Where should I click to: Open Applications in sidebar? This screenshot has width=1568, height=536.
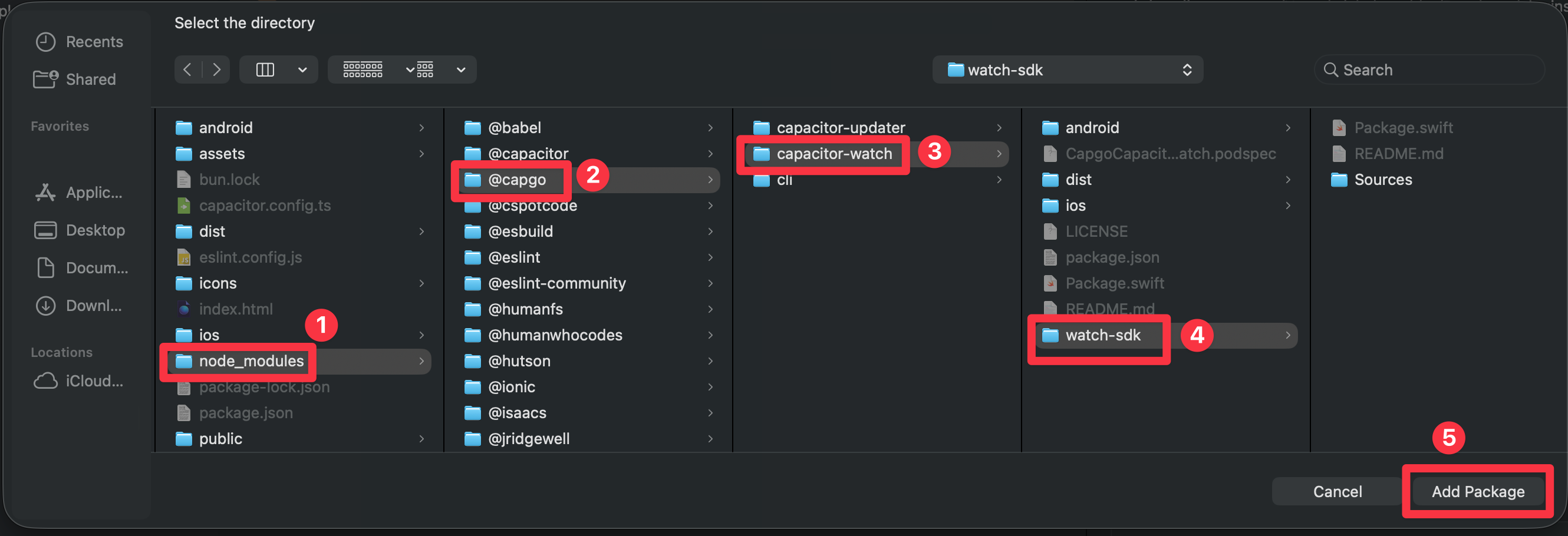79,193
